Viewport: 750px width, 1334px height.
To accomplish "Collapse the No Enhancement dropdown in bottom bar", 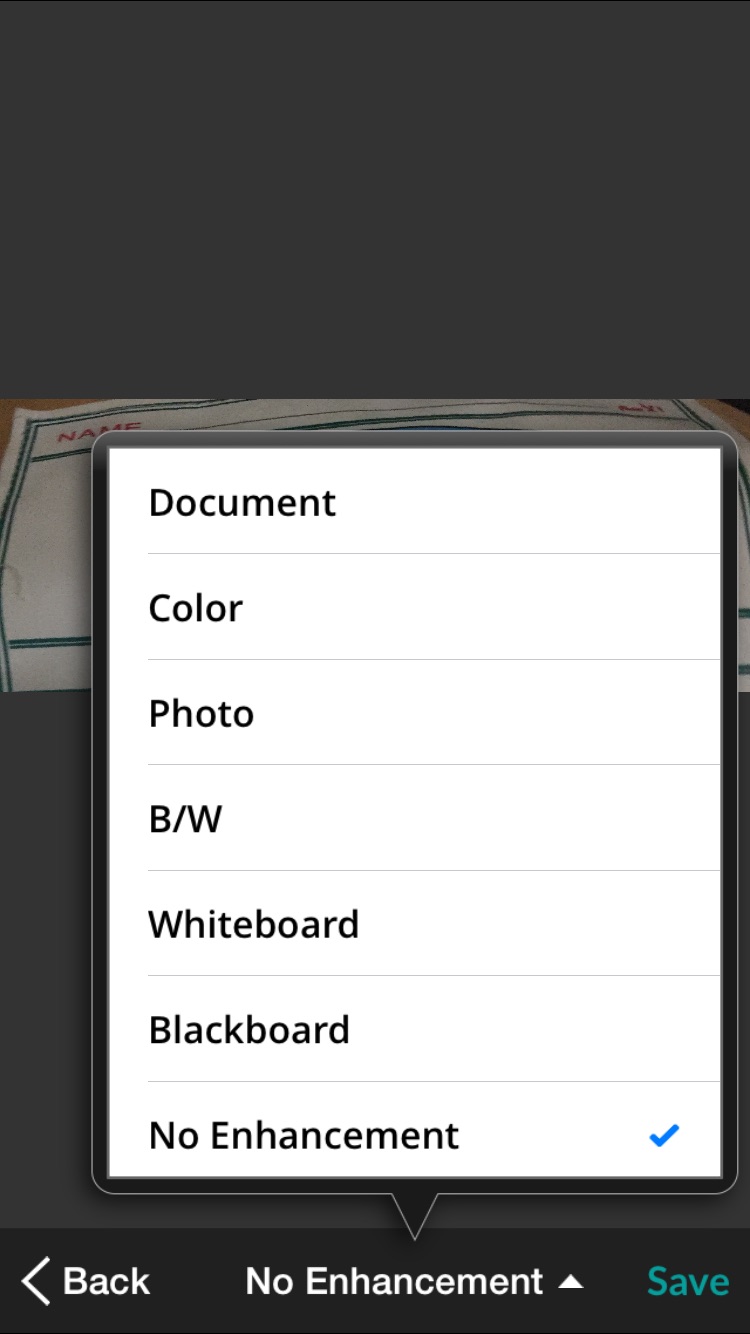I will click(414, 1281).
